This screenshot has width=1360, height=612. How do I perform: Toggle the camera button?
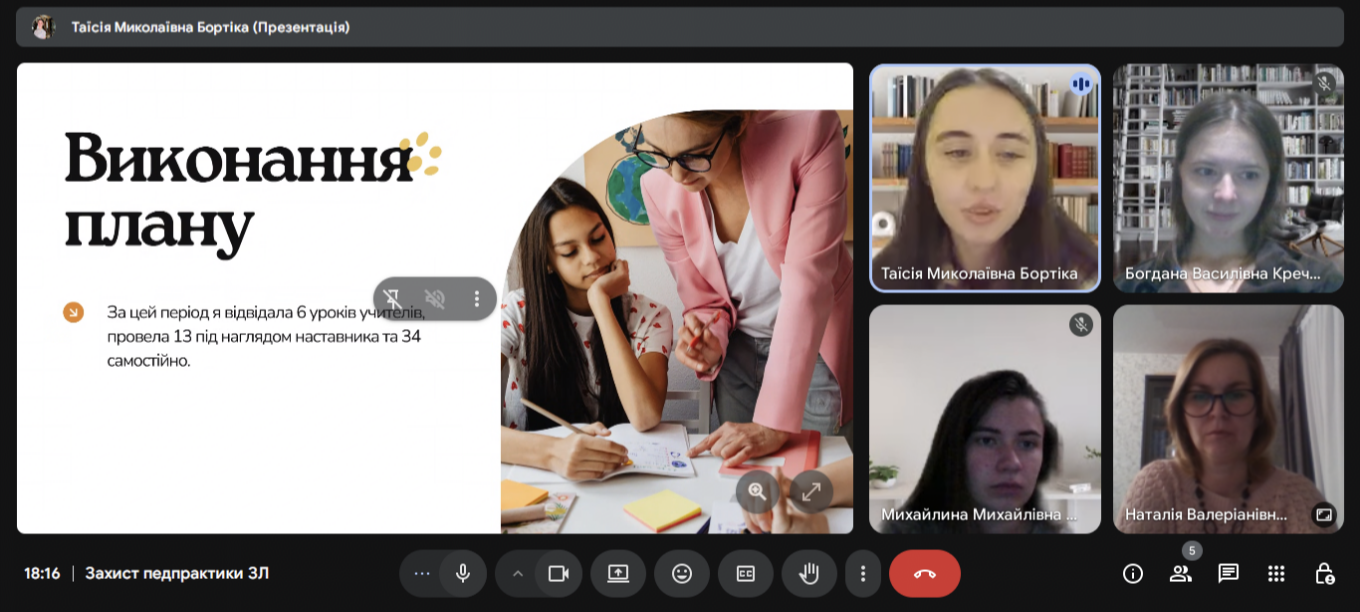(558, 573)
